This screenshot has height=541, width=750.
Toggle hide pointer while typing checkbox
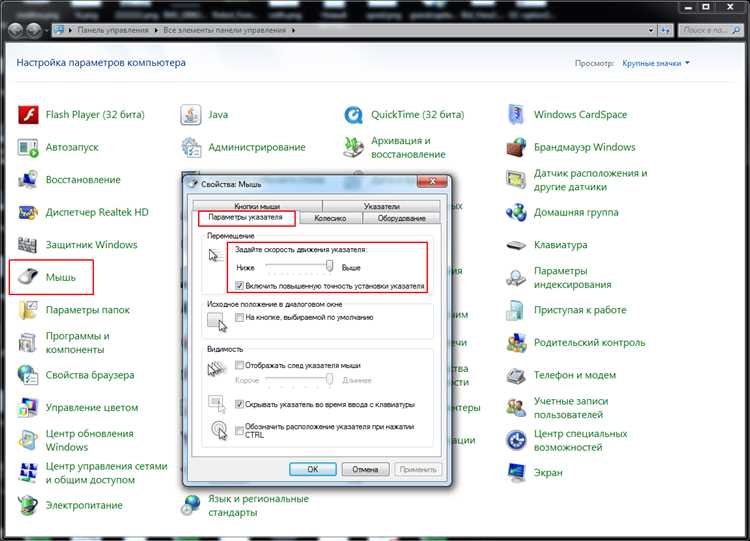tap(239, 404)
